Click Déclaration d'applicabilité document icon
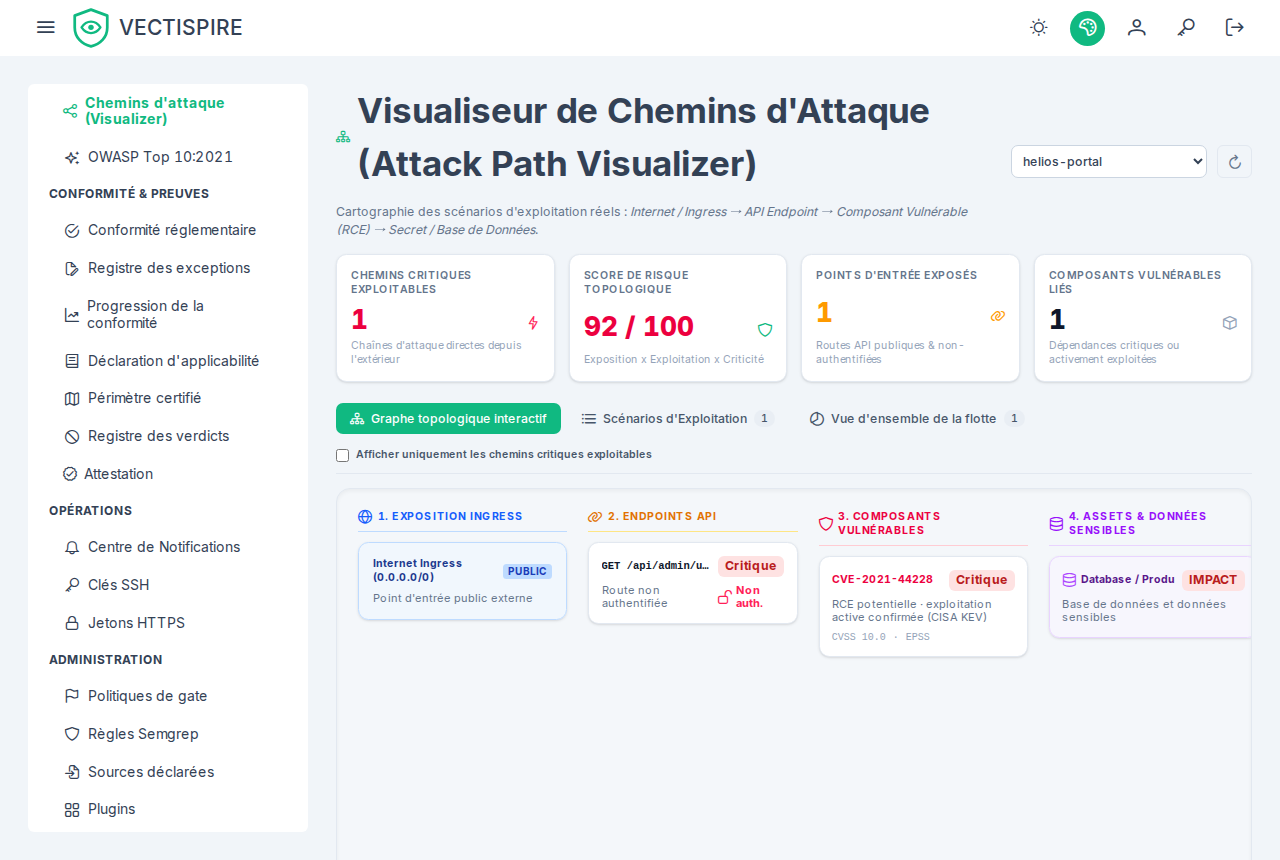The width and height of the screenshot is (1280, 860). pos(72,361)
